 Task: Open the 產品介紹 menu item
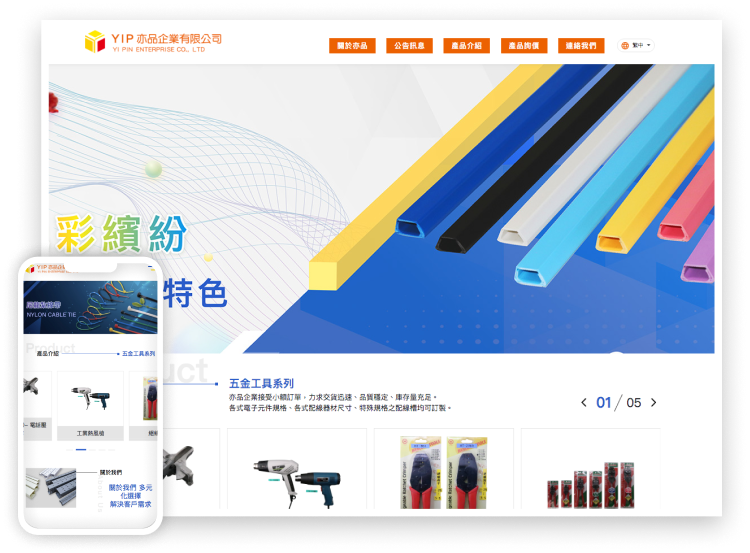click(466, 45)
